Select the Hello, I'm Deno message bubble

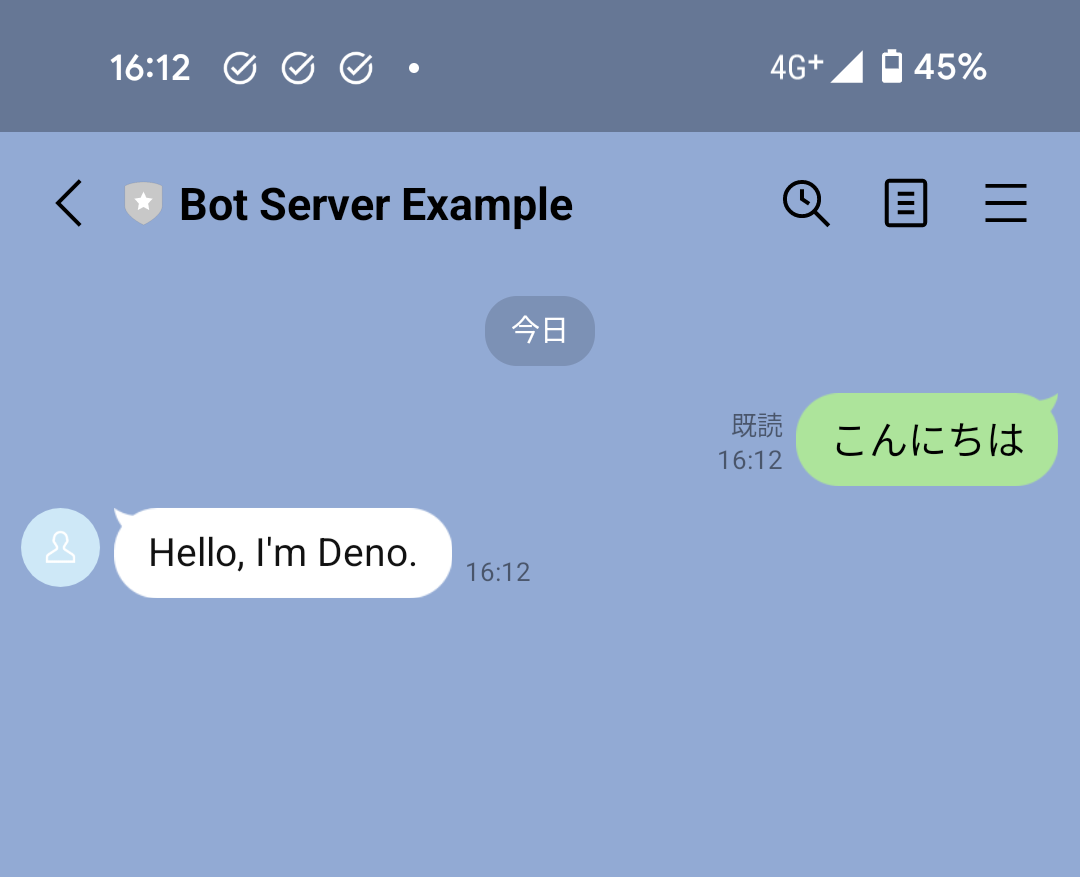[x=282, y=552]
